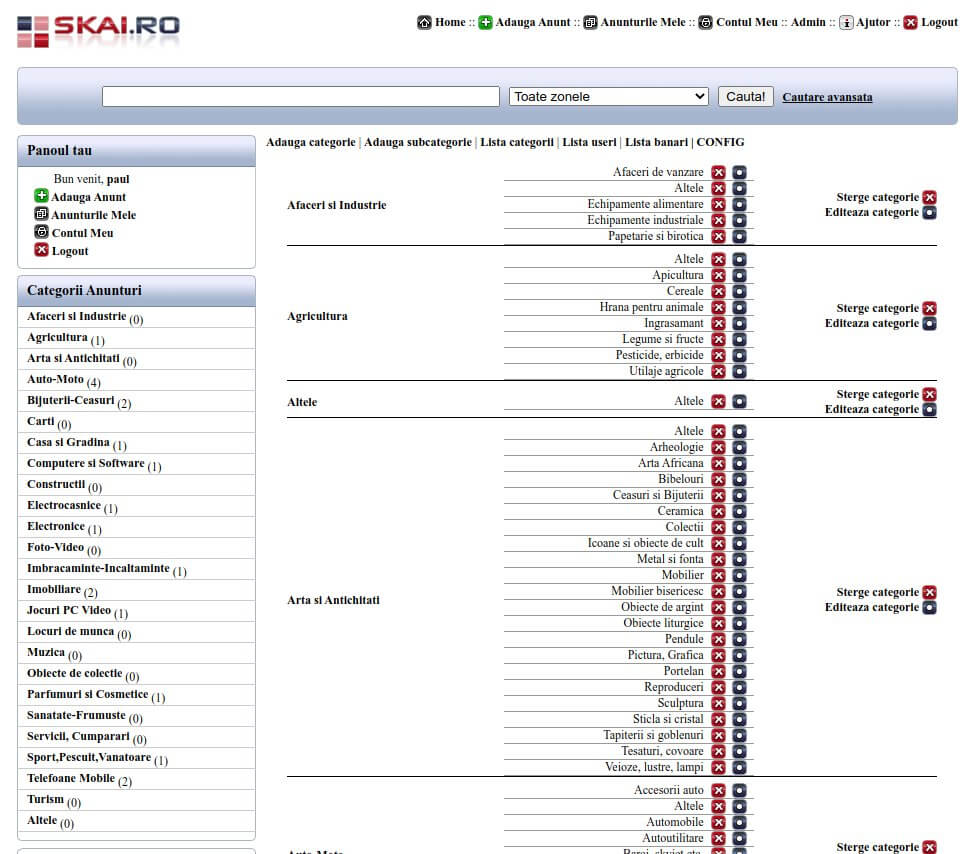Open Locuri de munca category in sidebar
Screen dimensions: 979x854
[x=71, y=631]
